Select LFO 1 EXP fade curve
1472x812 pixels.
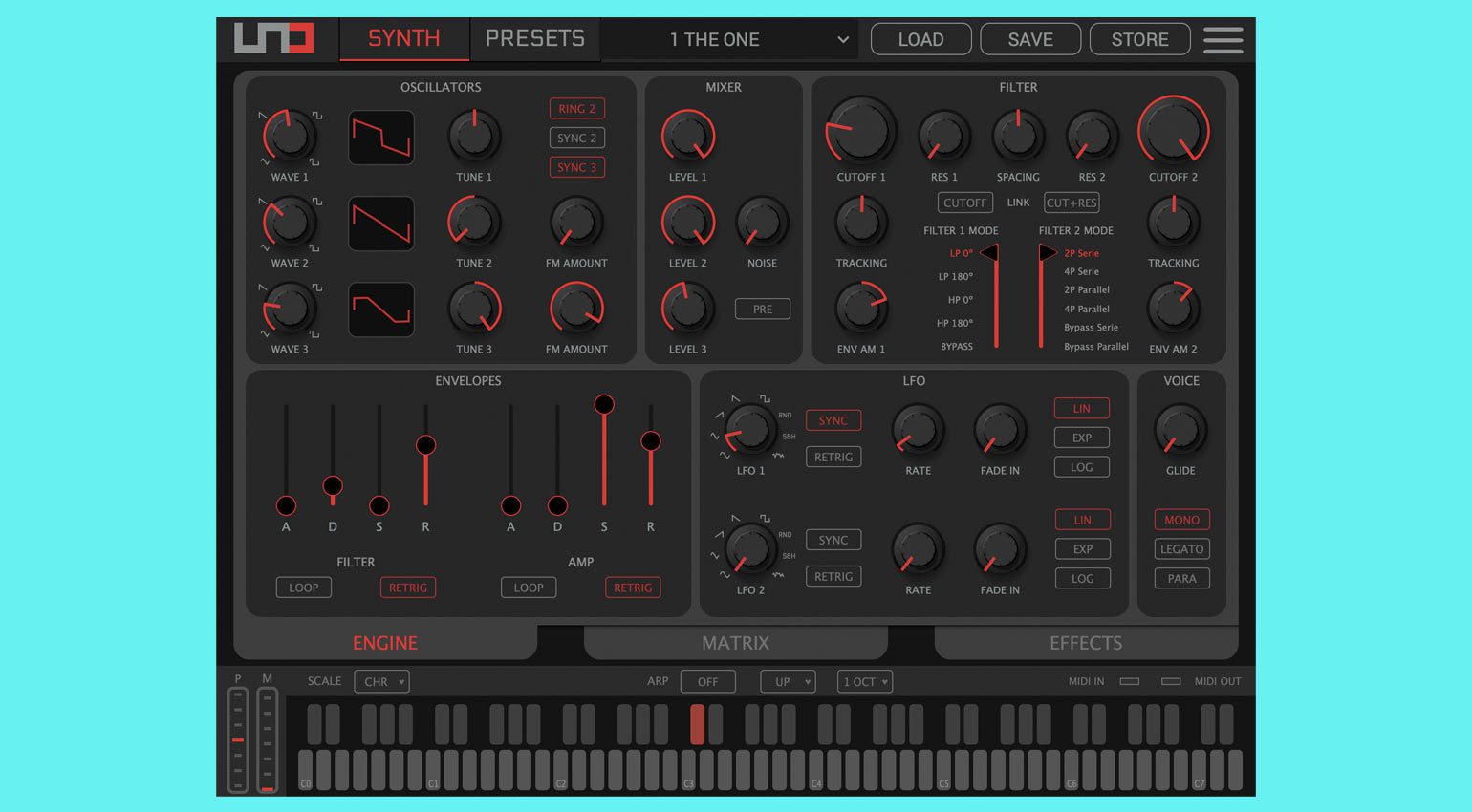[1082, 438]
